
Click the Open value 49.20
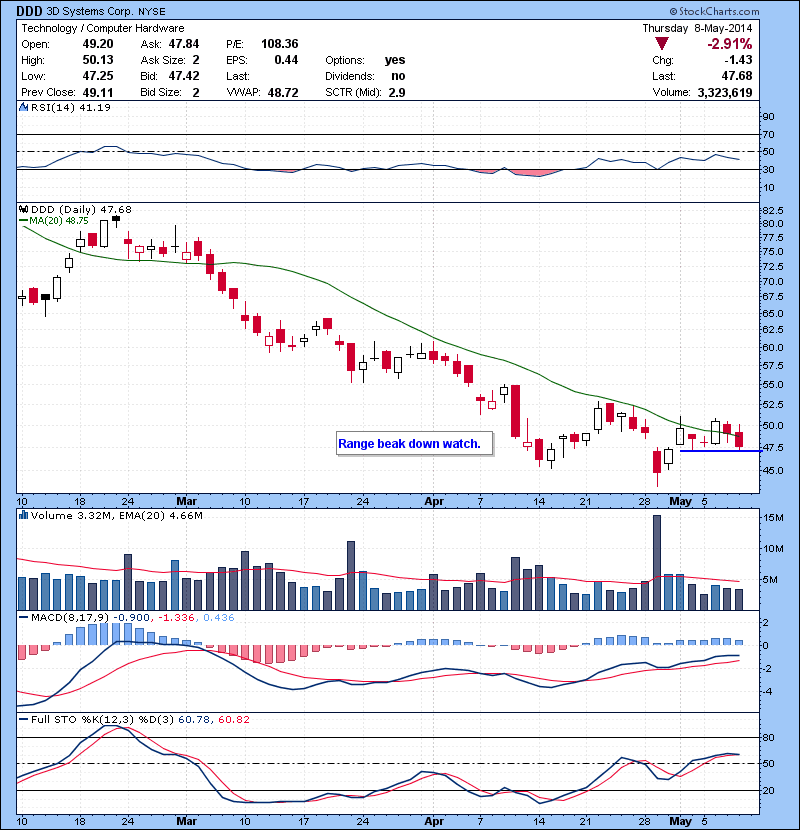(x=98, y=44)
